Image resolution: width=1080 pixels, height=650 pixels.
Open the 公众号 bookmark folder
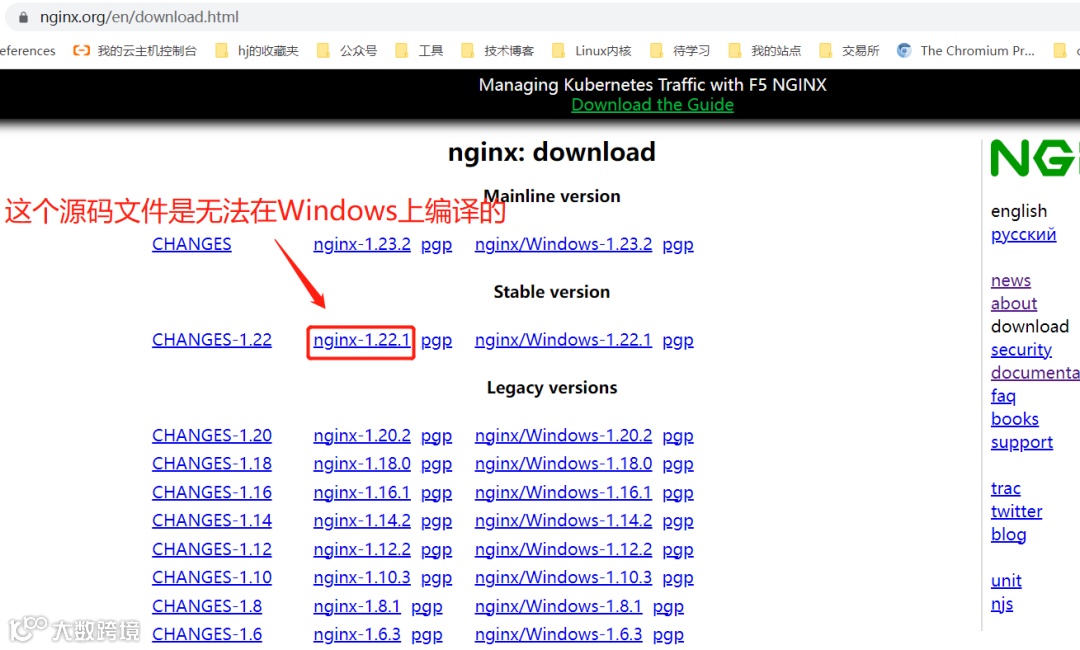click(347, 50)
